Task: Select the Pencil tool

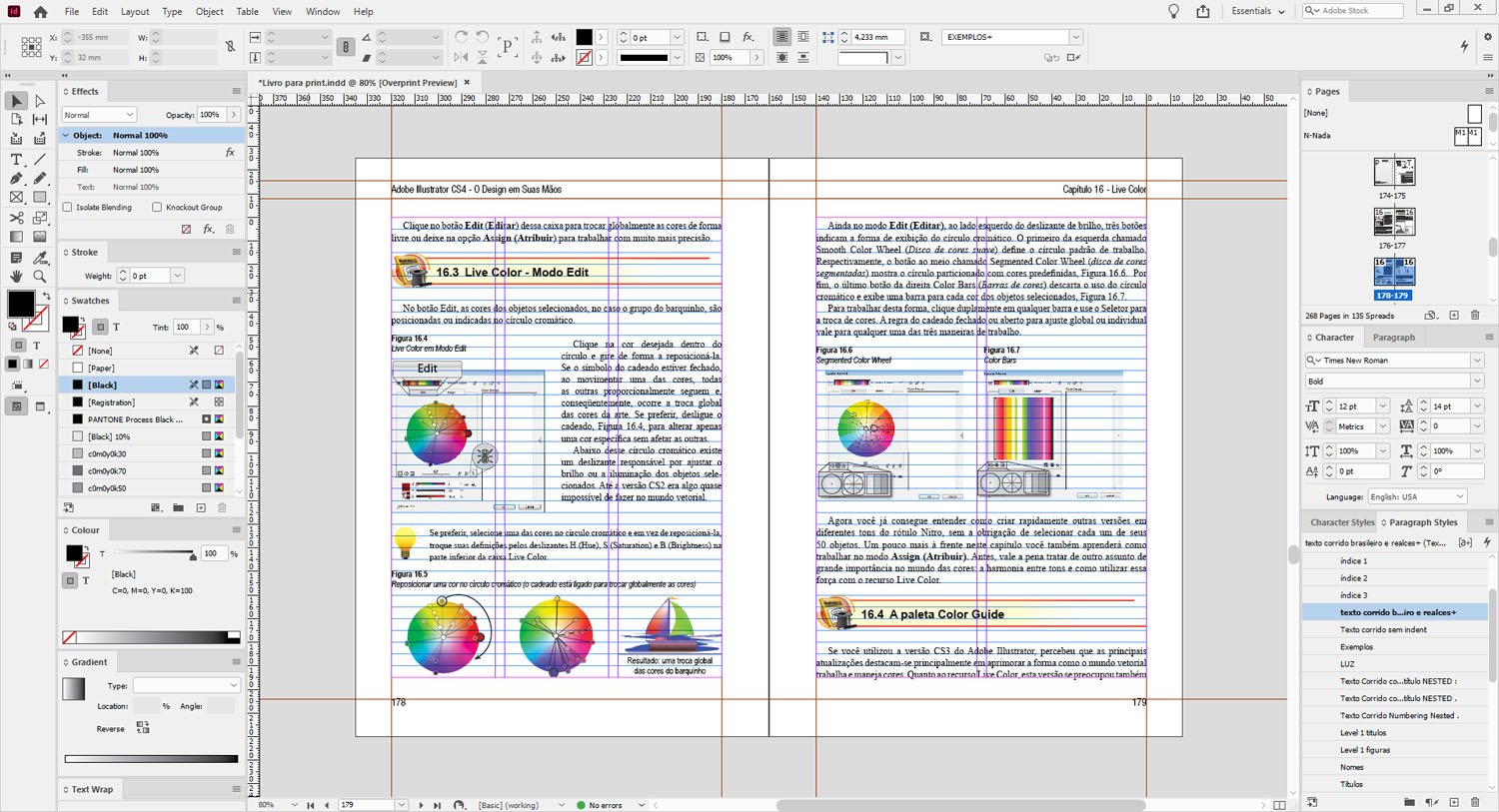Action: [x=40, y=178]
